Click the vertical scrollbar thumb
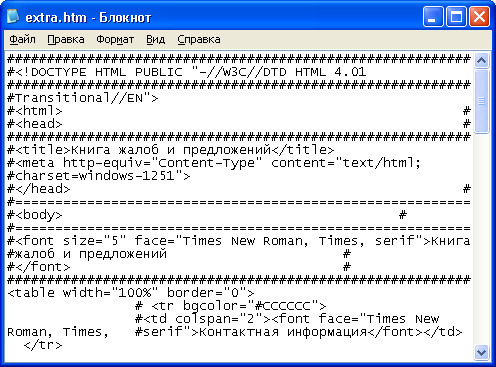The width and height of the screenshot is (496, 367). [481, 101]
